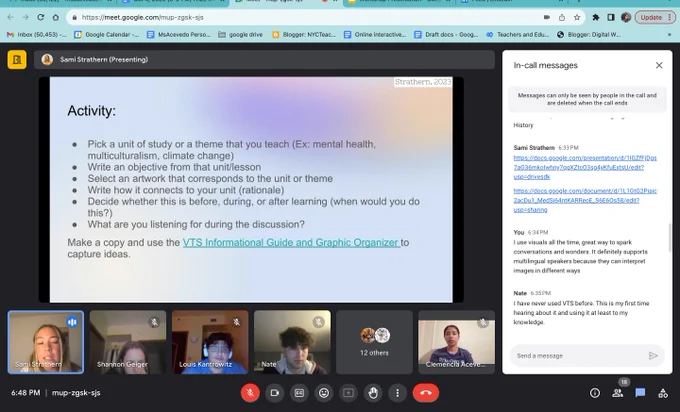The image size is (680, 412).
Task: Click the chat panel scrollbar
Action: (x=670, y=237)
